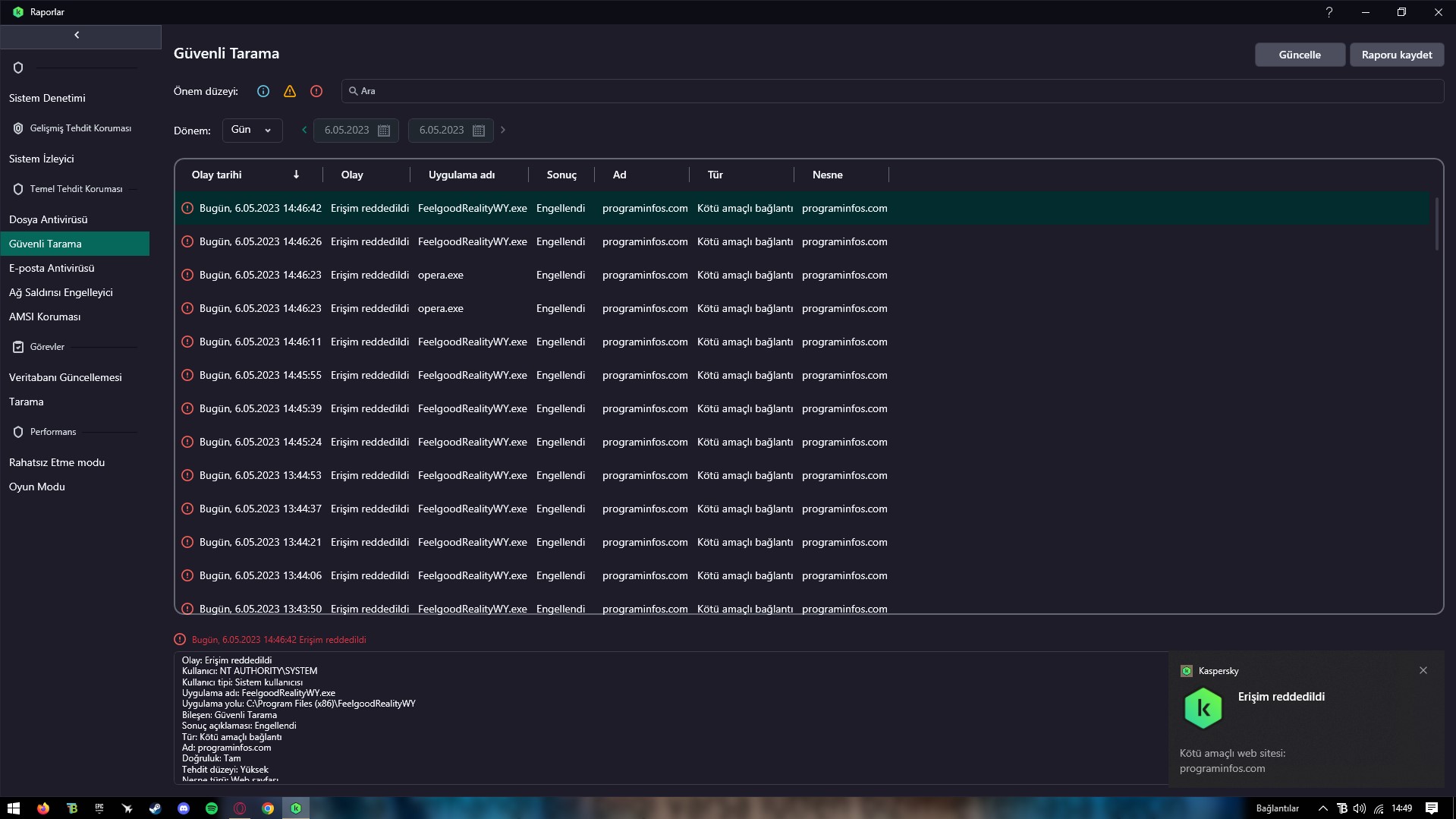Open E-posta Antivirüsü in the sidebar
Viewport: 1456px width, 819px height.
pyautogui.click(x=52, y=268)
